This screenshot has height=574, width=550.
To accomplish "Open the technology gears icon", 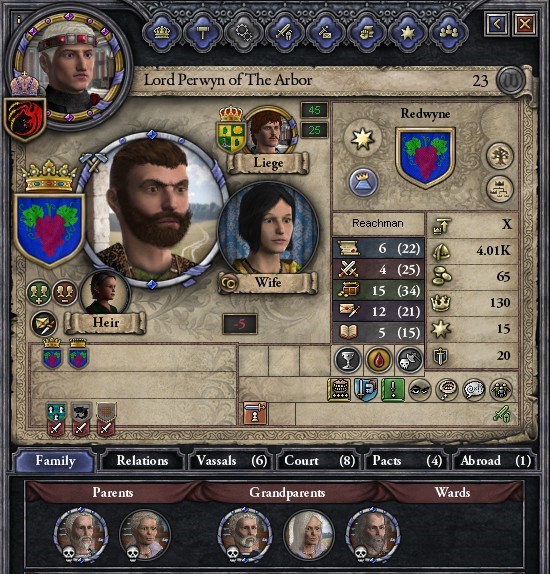I will click(x=244, y=33).
